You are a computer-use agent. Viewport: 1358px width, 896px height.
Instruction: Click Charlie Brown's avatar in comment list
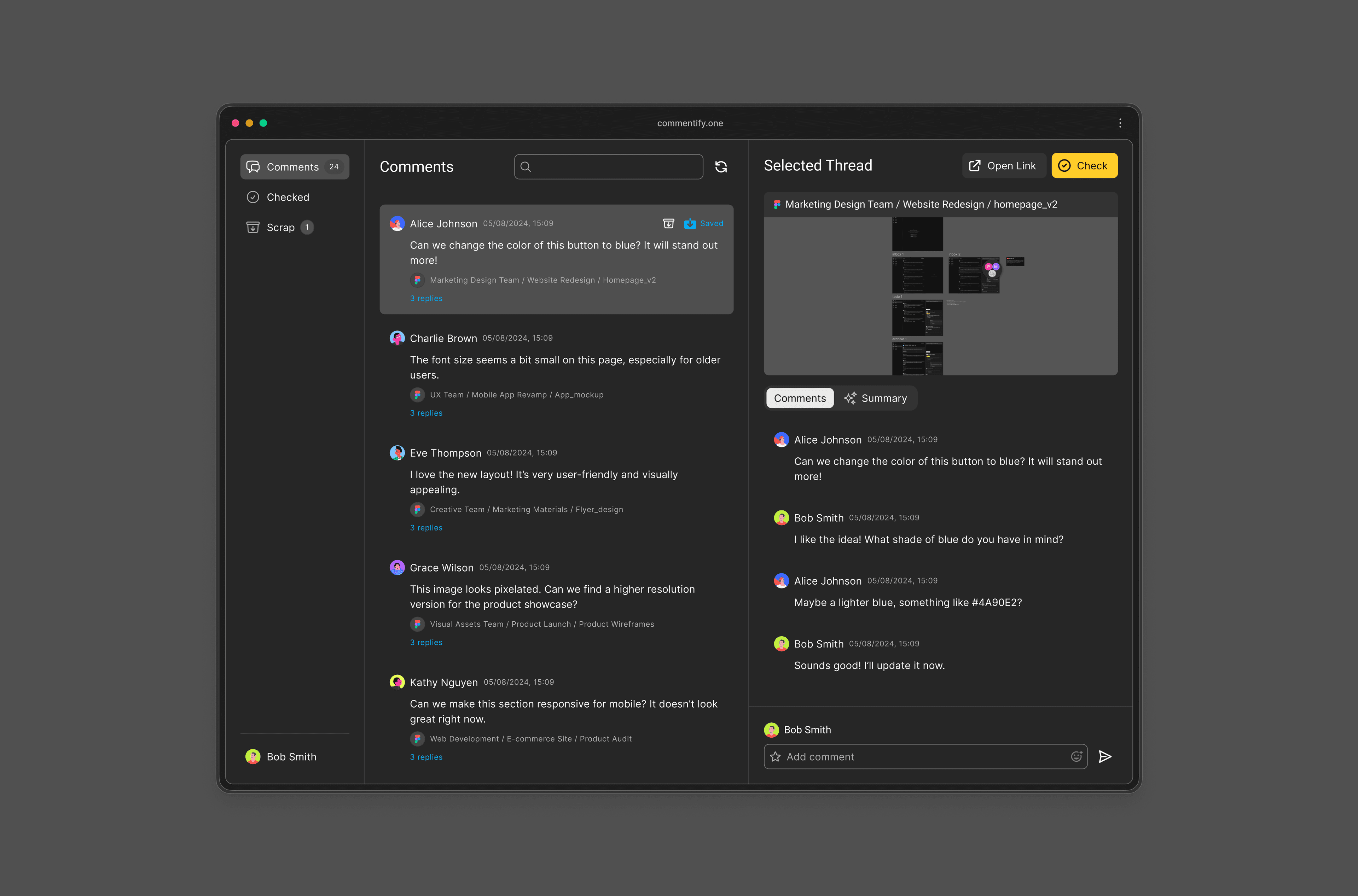pyautogui.click(x=397, y=338)
